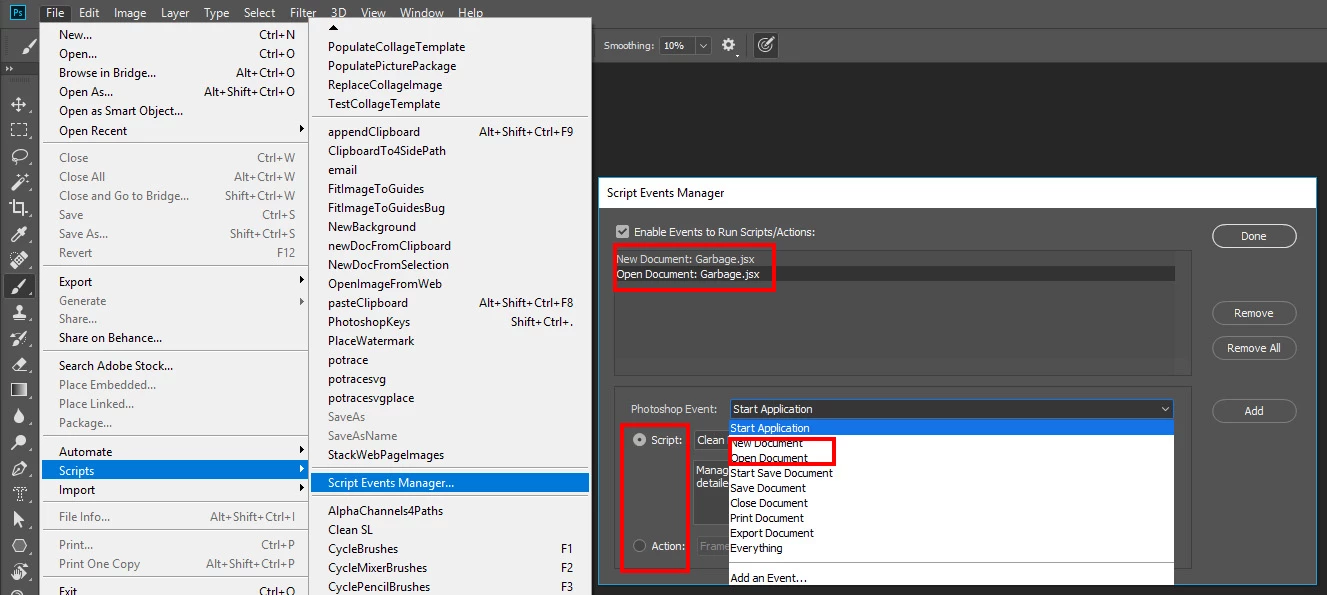
Task: Select the Spot Healing Brush tool
Action: [18, 260]
